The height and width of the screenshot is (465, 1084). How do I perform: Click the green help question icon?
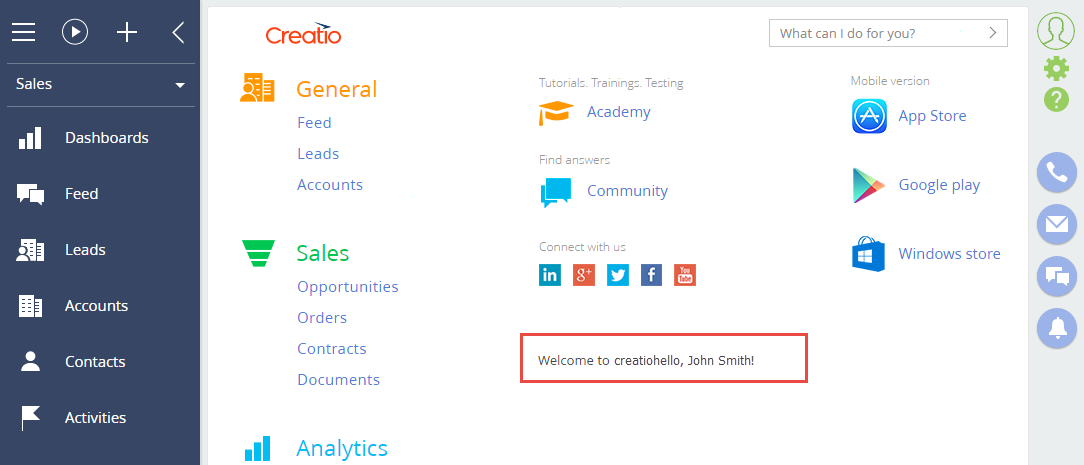pyautogui.click(x=1056, y=99)
